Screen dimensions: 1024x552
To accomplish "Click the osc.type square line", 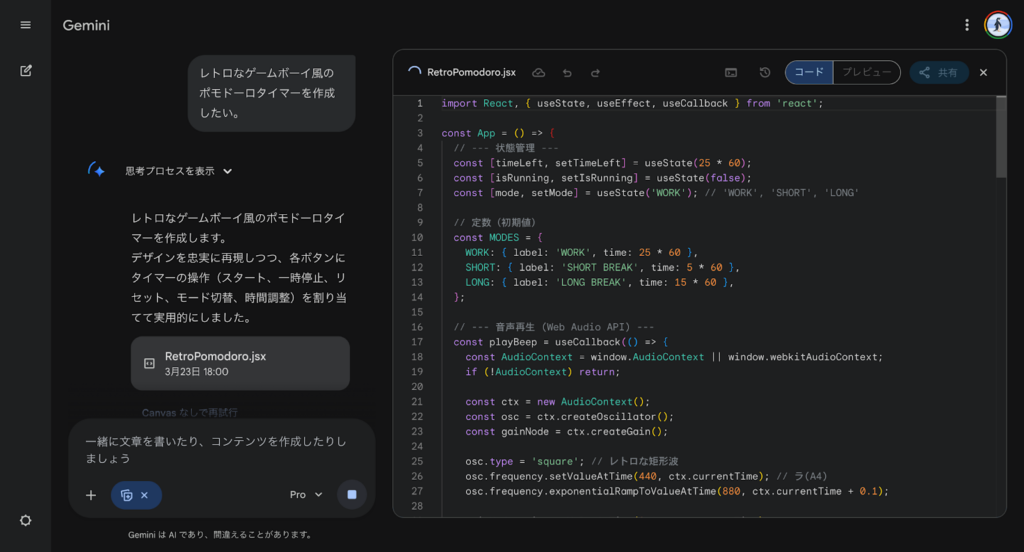I will click(571, 461).
